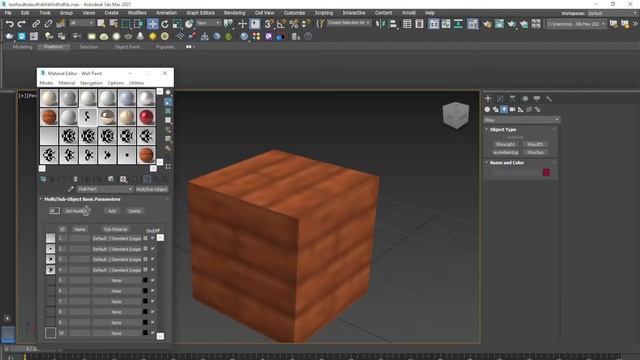Open the reference coordinate system View dropdown
This screenshot has width=640, height=360.
click(208, 23)
